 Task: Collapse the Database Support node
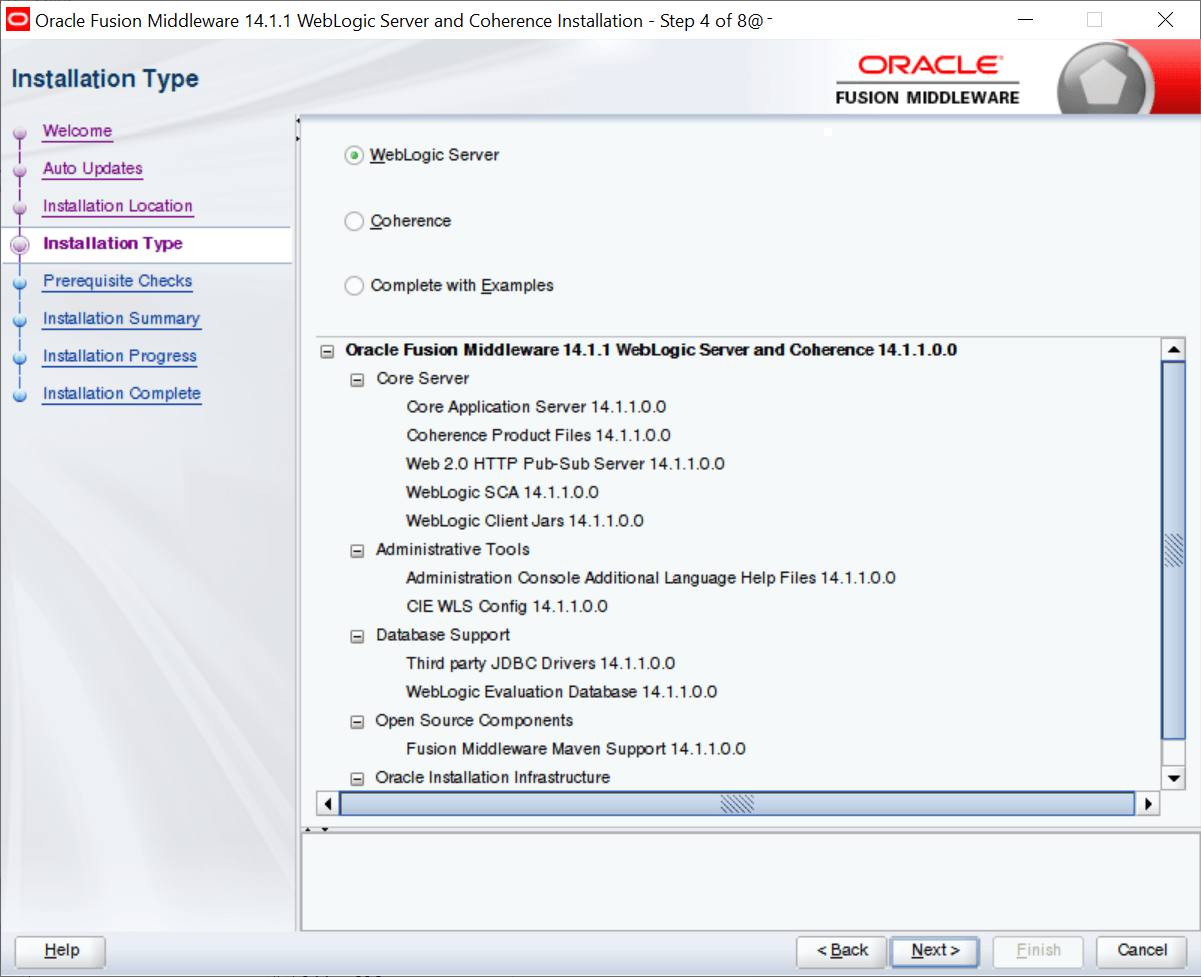pyautogui.click(x=357, y=635)
